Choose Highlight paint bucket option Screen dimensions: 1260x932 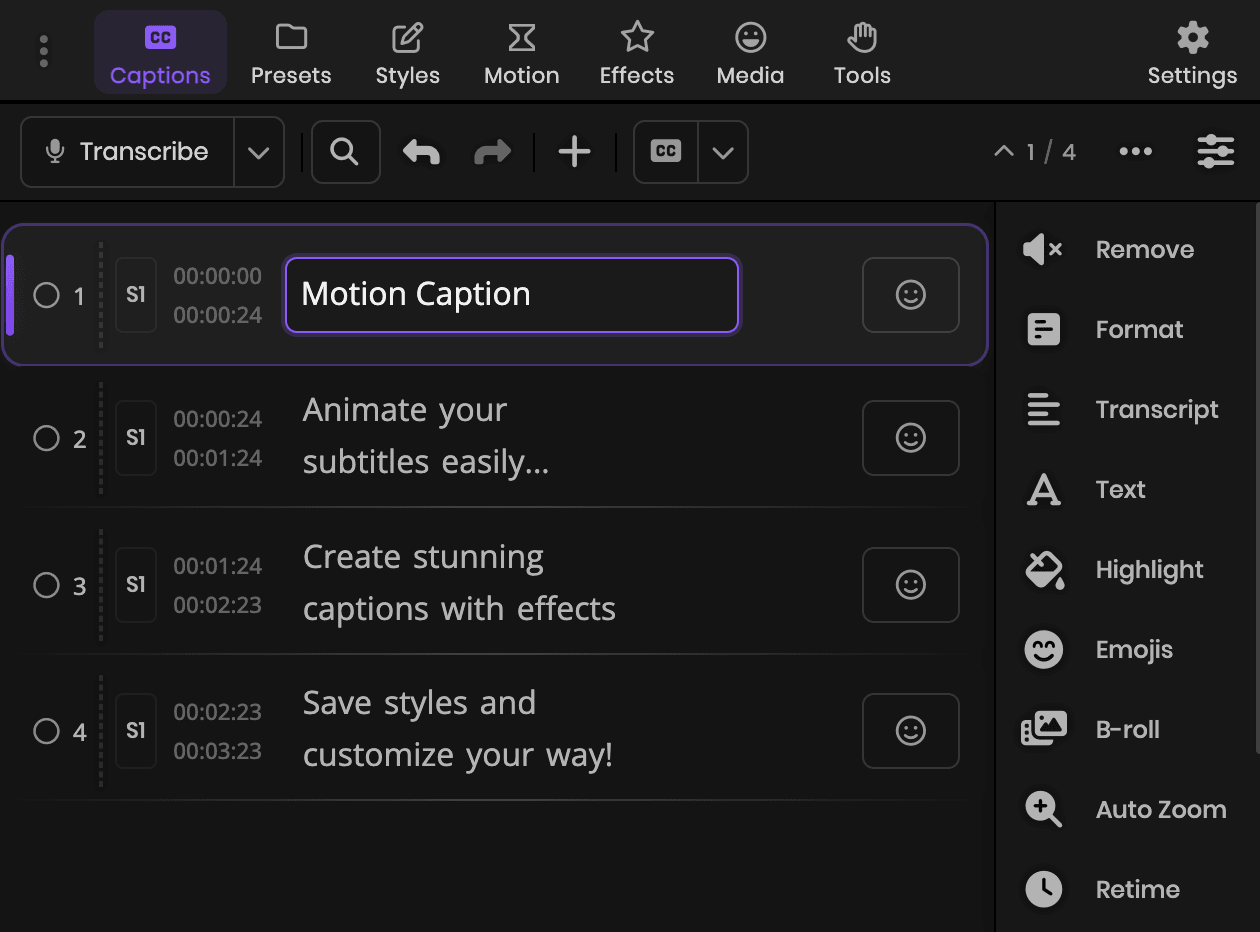click(x=1114, y=570)
